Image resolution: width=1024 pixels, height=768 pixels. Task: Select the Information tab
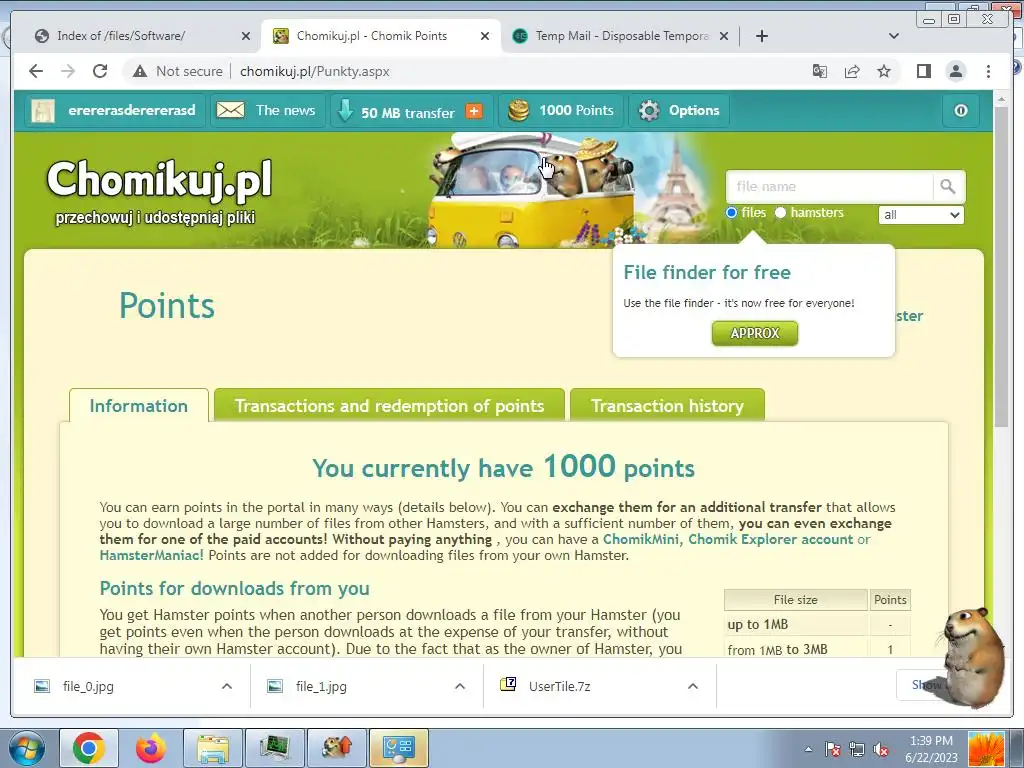click(x=138, y=406)
